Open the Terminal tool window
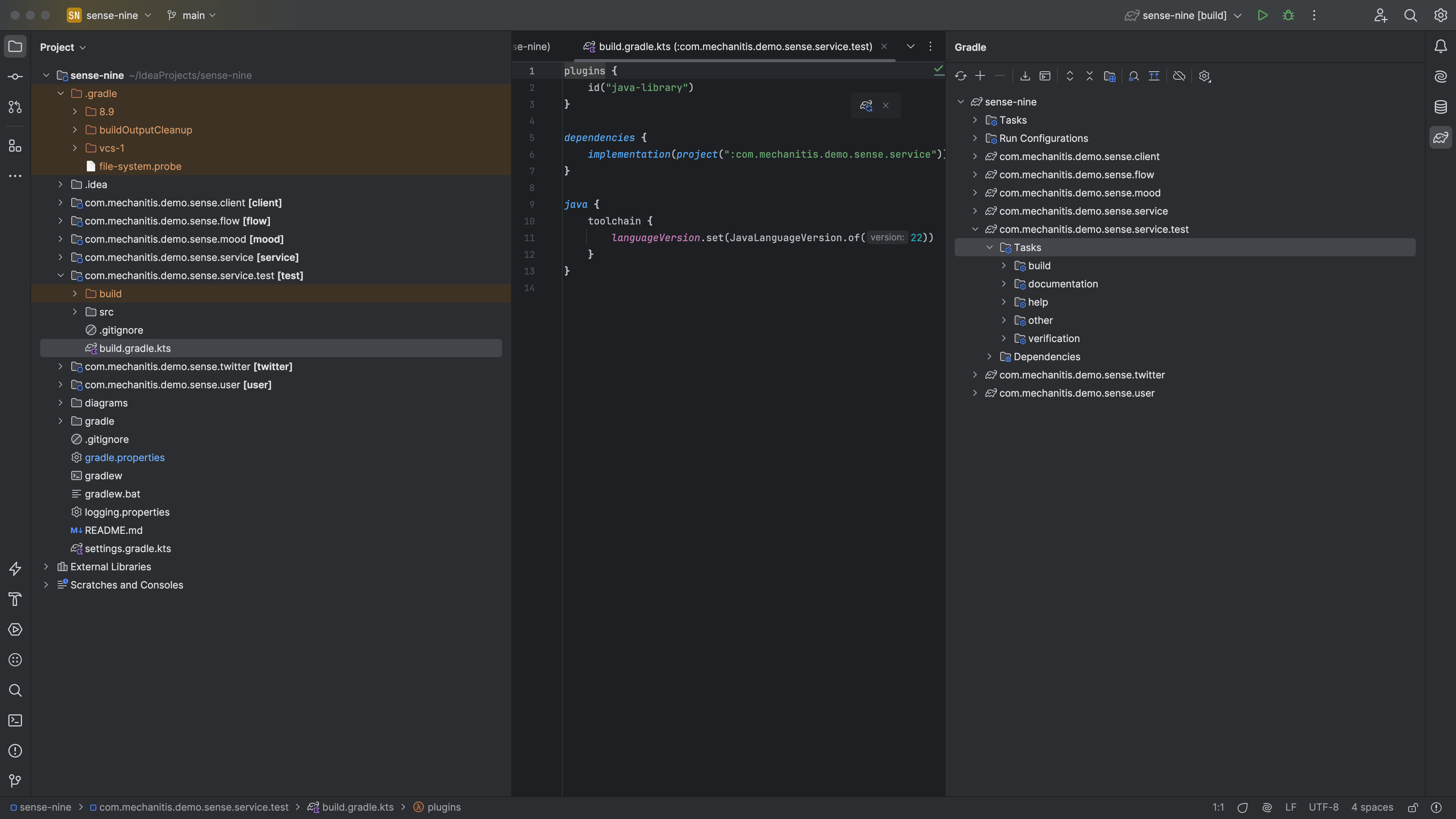 click(15, 721)
